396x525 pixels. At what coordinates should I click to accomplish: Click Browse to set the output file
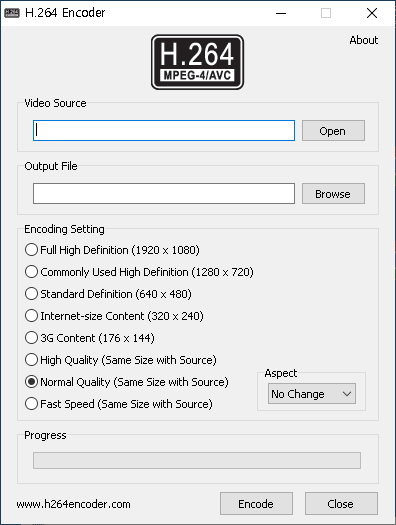coord(333,194)
